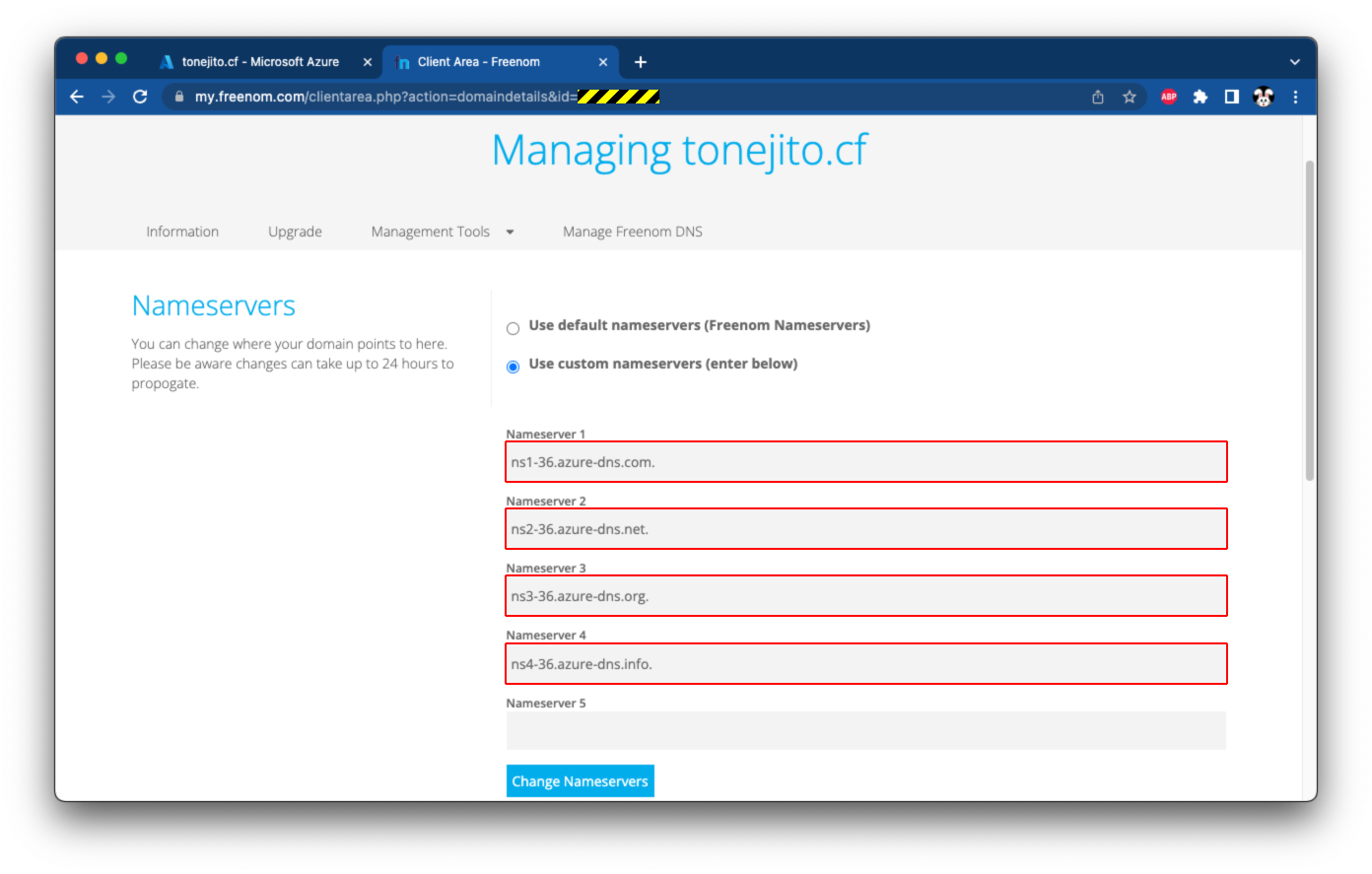Open the Chrome profile avatar
The width and height of the screenshot is (1372, 874).
[1264, 97]
